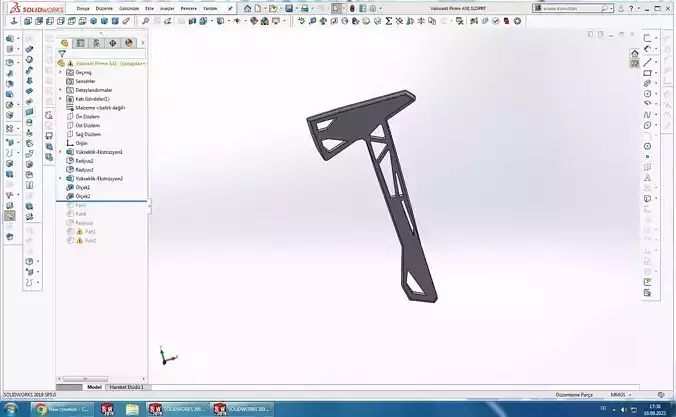Open the Help question mark icon
Viewport: 676px width, 417px height.
point(631,8)
